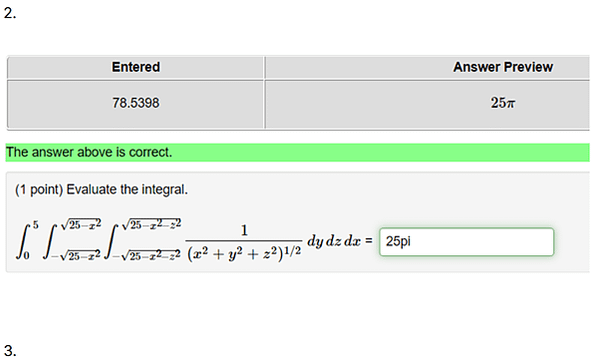Click the 78.5398 entered value cell

click(x=136, y=104)
